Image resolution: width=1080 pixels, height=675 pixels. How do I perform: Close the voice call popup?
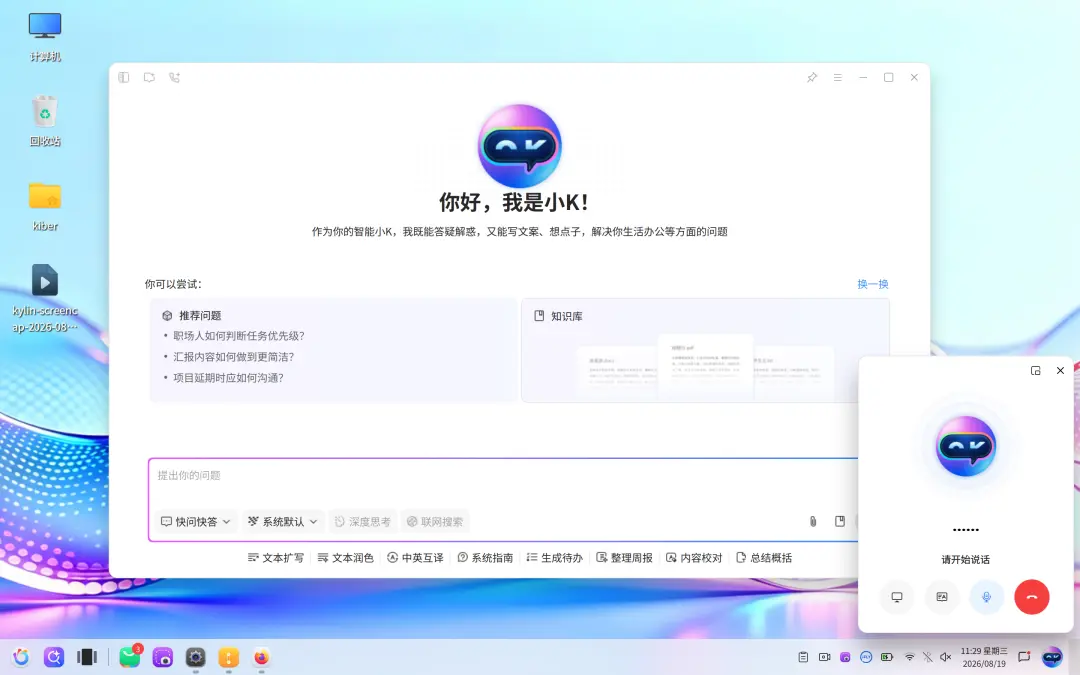(x=1060, y=371)
